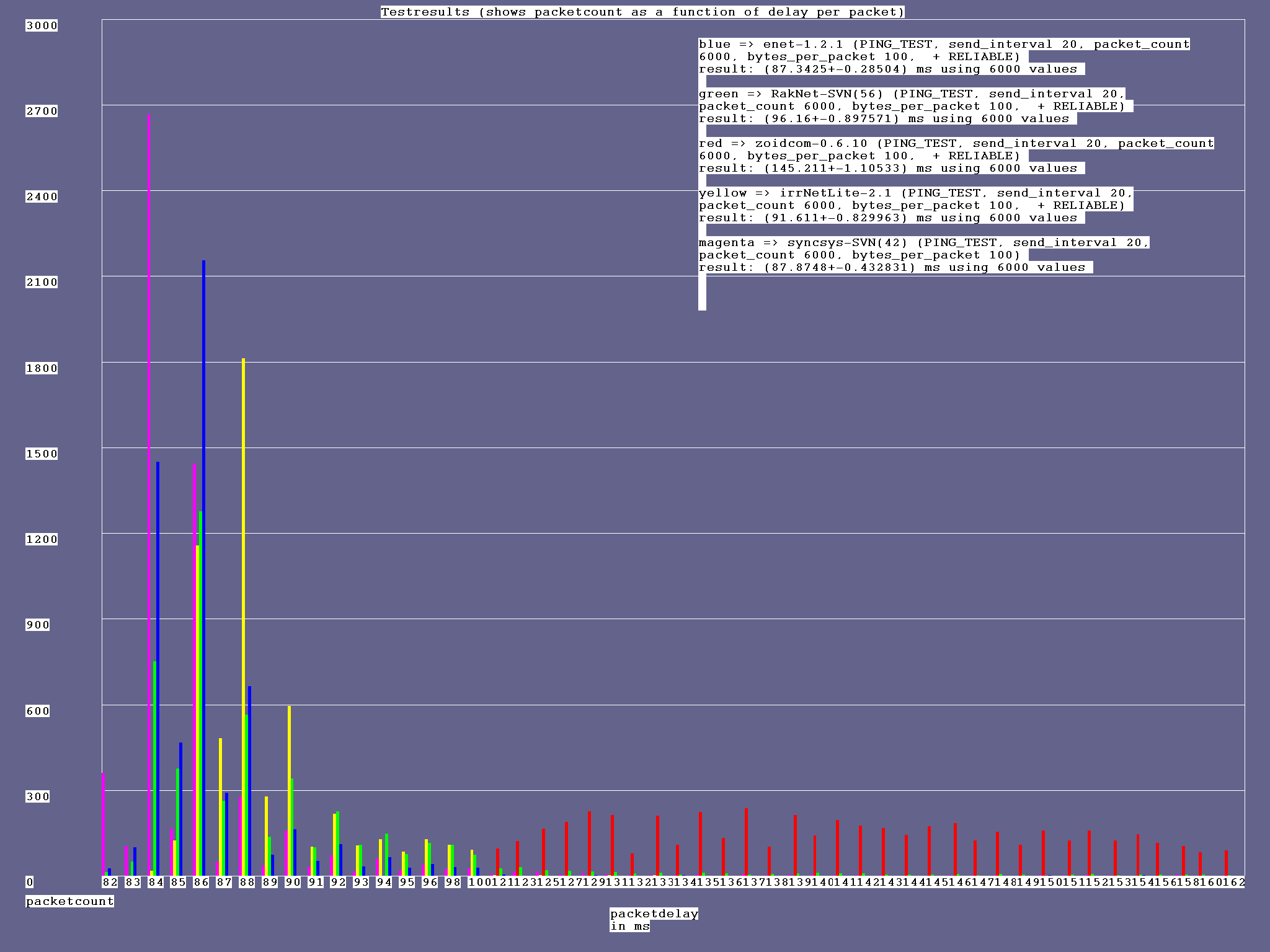Image resolution: width=1270 pixels, height=952 pixels.
Task: Click legend result '(87.3425+-0.28504) ms'
Action: click(848, 69)
